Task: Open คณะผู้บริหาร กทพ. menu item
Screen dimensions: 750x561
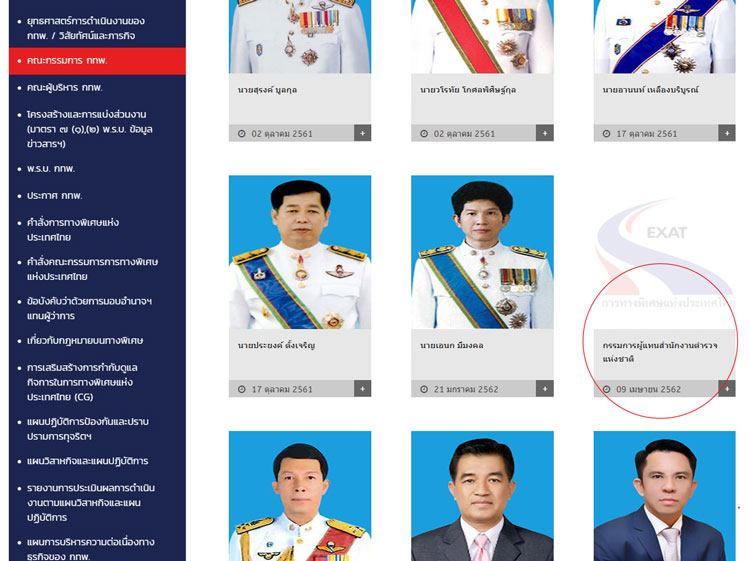Action: coord(65,88)
